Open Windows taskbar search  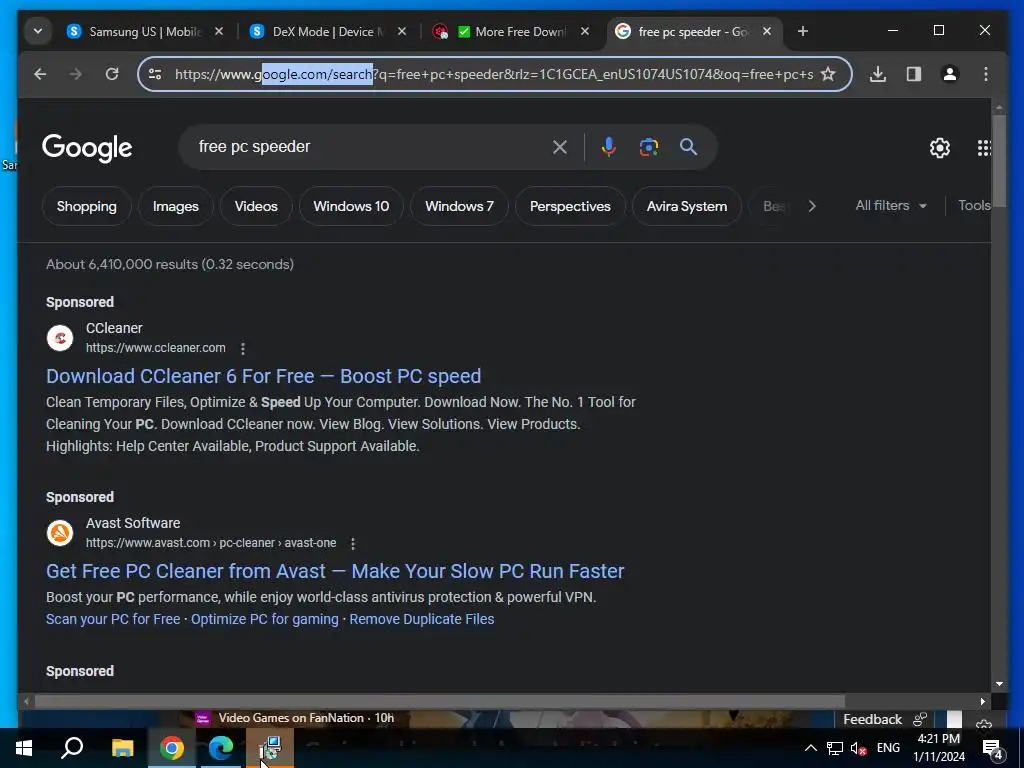(x=72, y=748)
